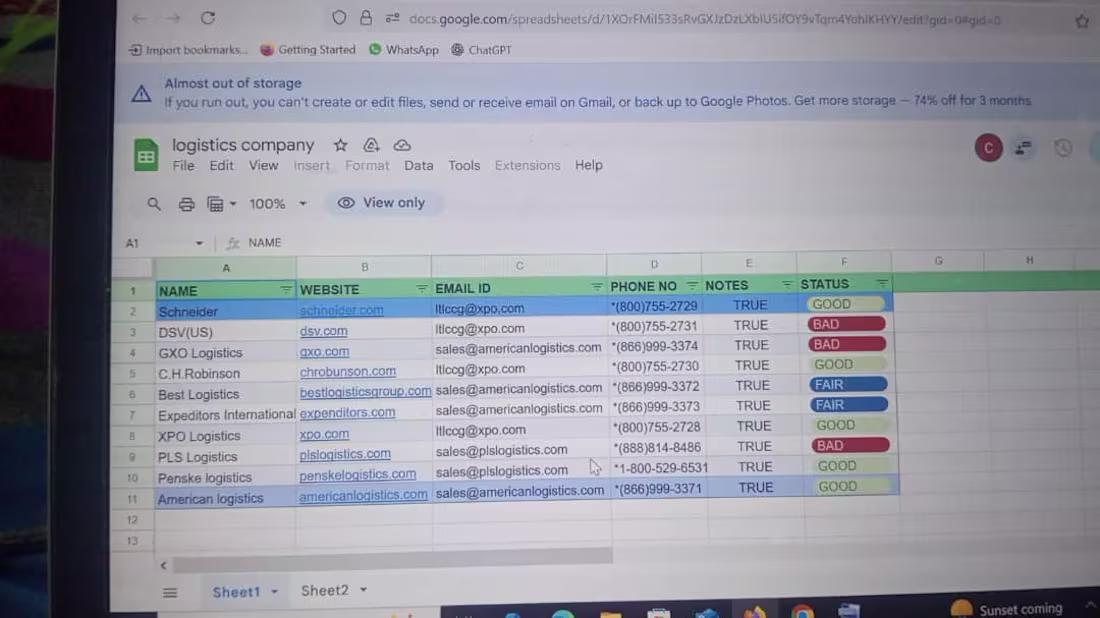Open the Tools menu
The width and height of the screenshot is (1100, 618).
click(x=464, y=166)
